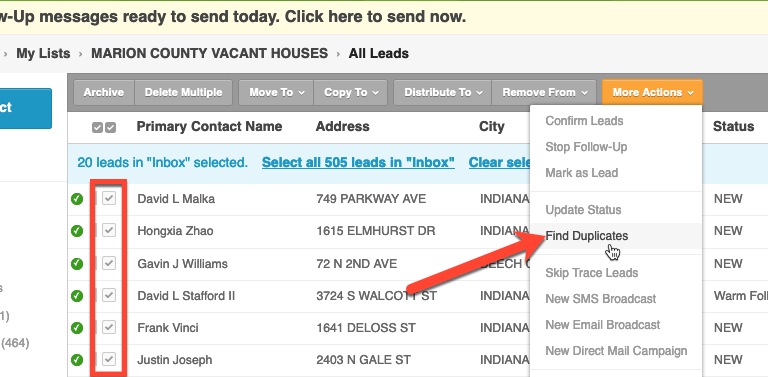Toggle the select-all checkbox in table header
The width and height of the screenshot is (768, 377).
[x=104, y=127]
